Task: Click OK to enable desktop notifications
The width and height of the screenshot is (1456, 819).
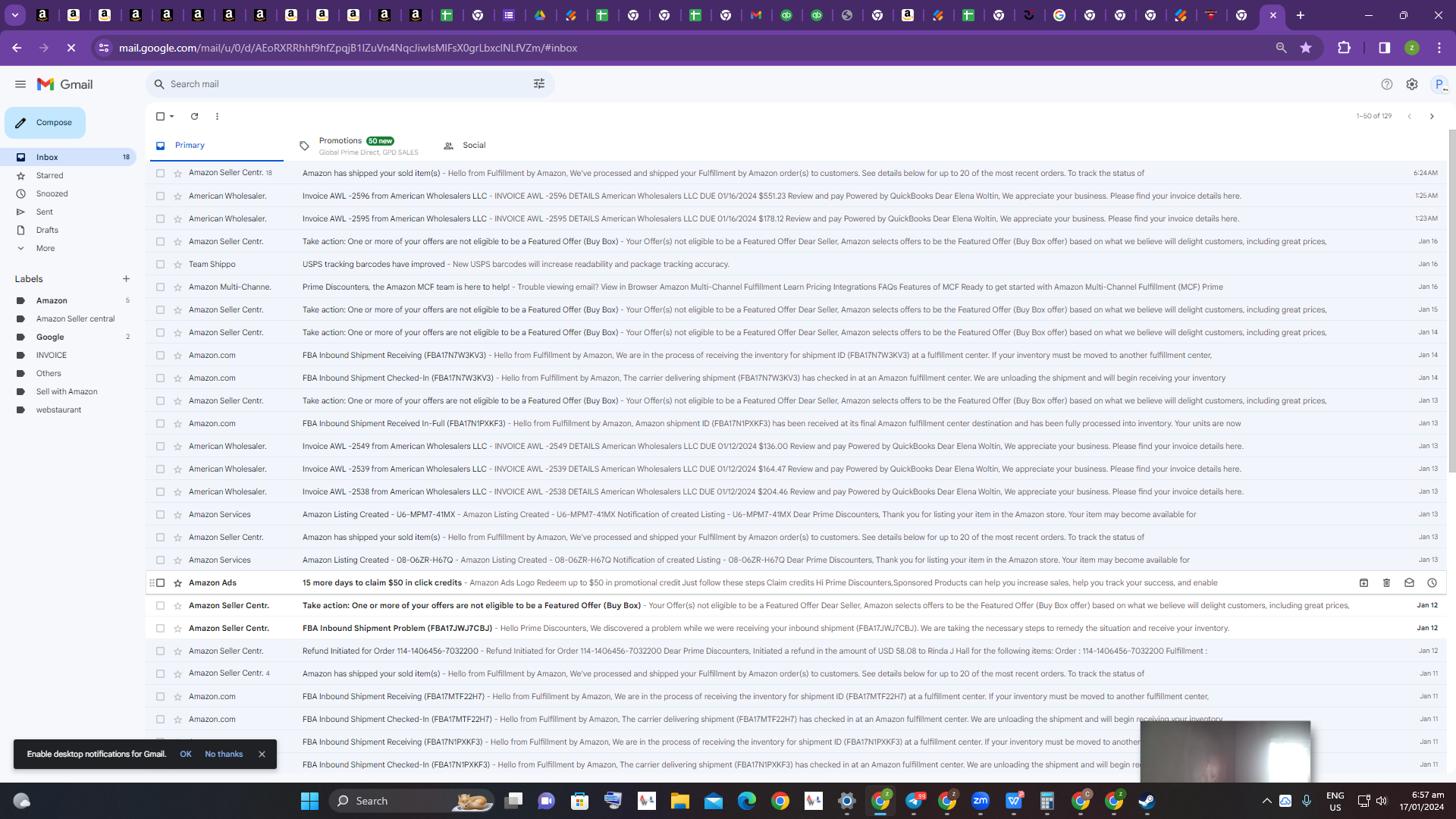Action: pos(186,754)
